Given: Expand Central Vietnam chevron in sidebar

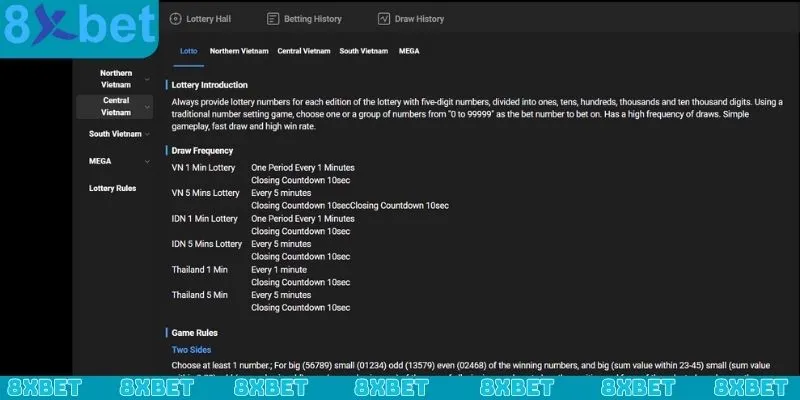Looking at the screenshot, I should 147,106.
